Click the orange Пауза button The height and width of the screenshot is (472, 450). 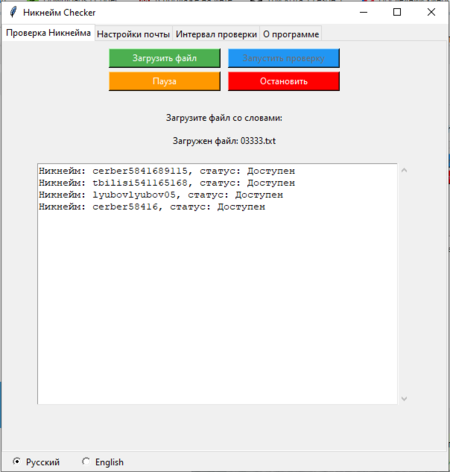165,81
